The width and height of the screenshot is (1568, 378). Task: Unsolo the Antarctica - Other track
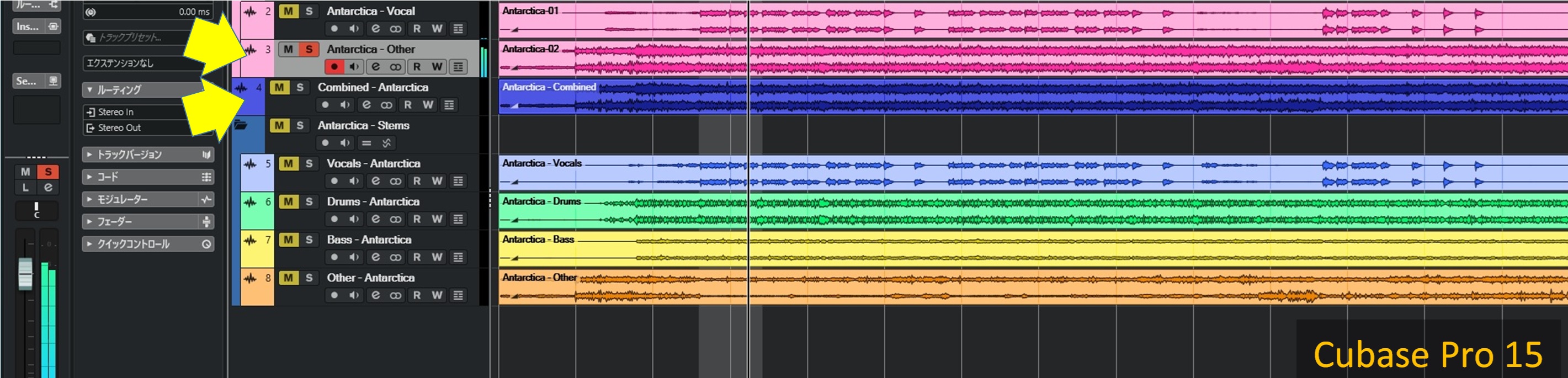(x=309, y=49)
